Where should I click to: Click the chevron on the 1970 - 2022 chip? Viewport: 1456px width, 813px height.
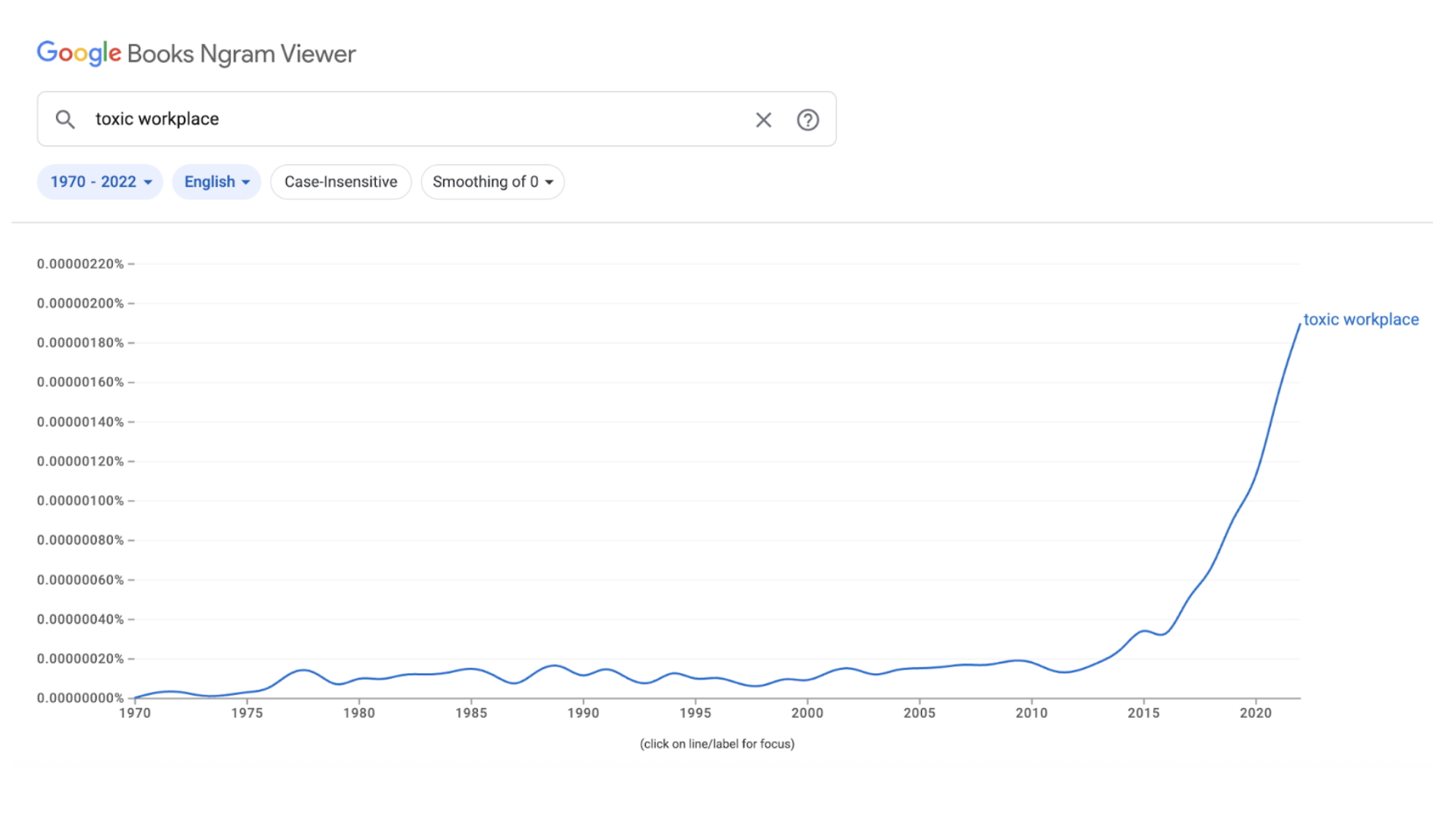148,182
